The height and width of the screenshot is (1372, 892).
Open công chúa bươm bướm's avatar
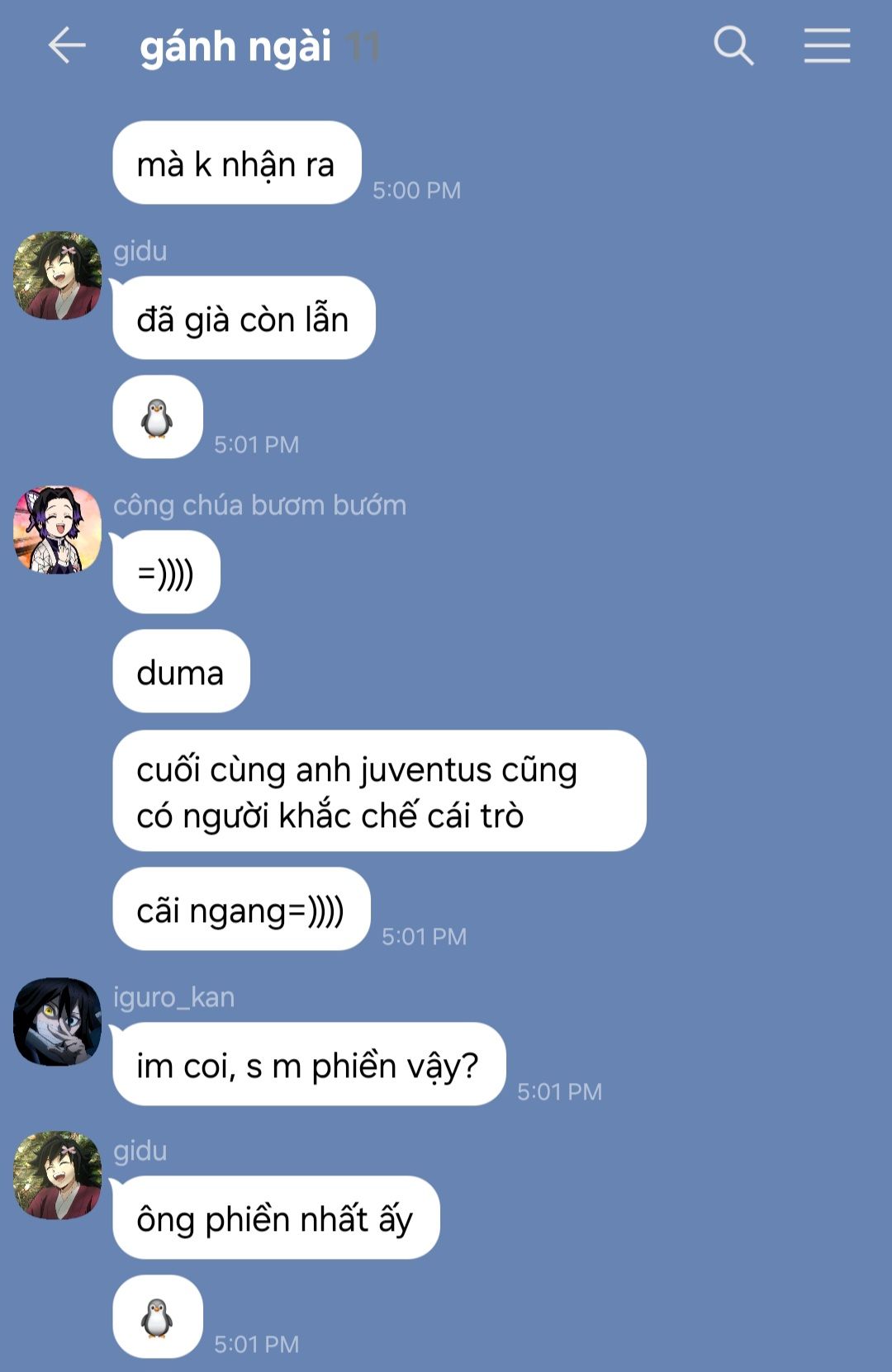[x=57, y=530]
